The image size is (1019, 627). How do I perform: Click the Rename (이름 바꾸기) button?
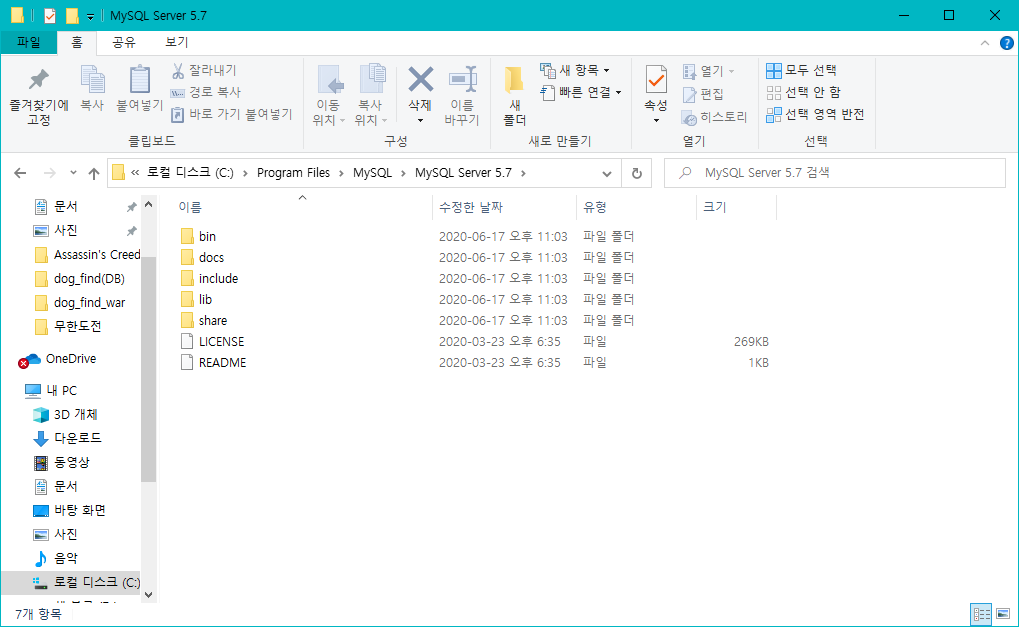tap(462, 96)
